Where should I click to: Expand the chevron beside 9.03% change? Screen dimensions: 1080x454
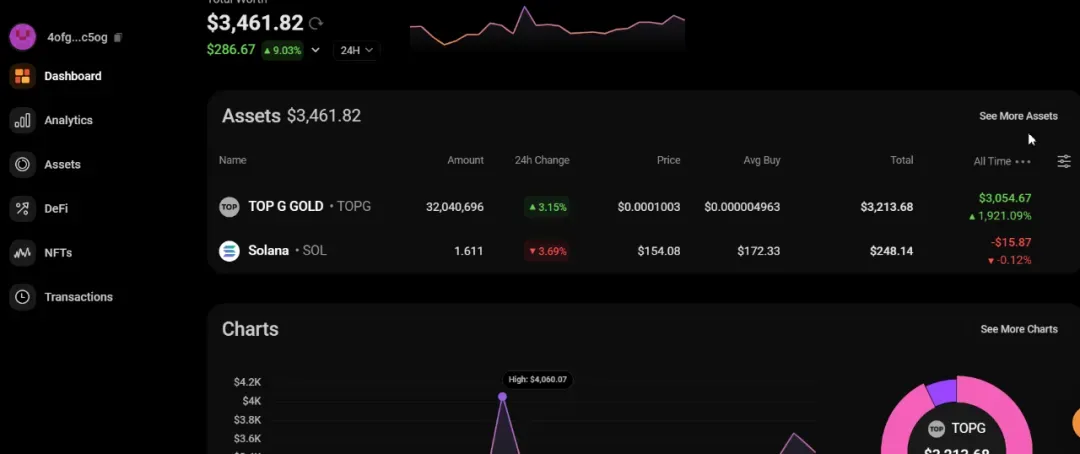tap(315, 50)
